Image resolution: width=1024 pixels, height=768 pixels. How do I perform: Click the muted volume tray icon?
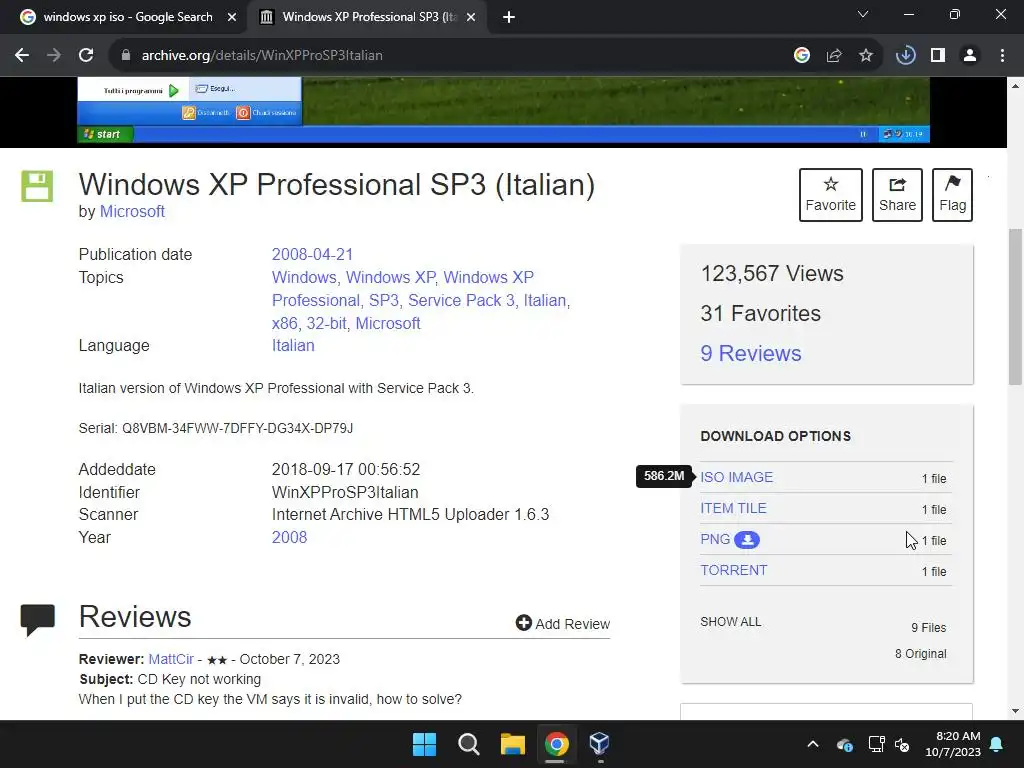tap(903, 744)
